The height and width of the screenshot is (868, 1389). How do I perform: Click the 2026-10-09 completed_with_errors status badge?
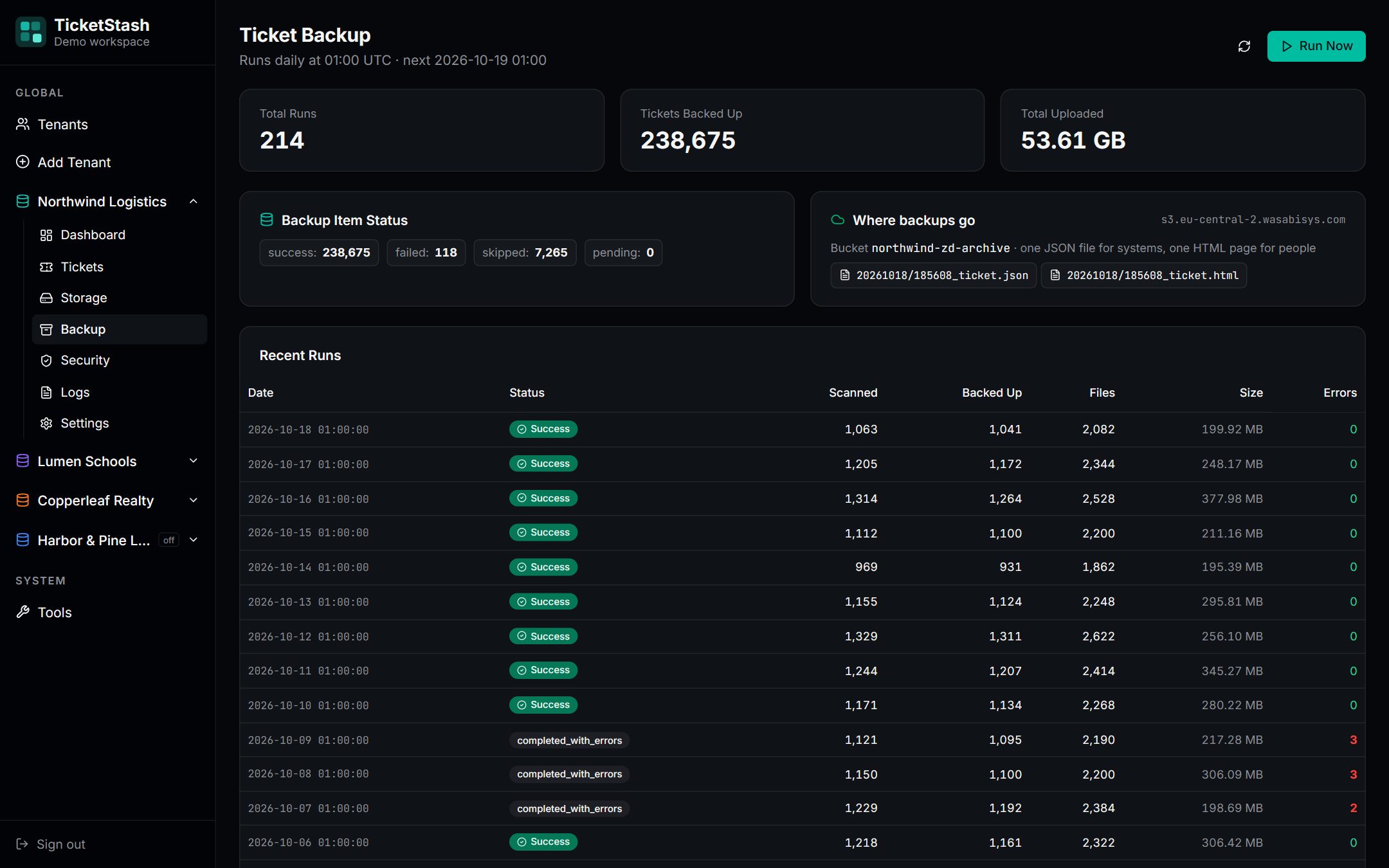click(570, 740)
